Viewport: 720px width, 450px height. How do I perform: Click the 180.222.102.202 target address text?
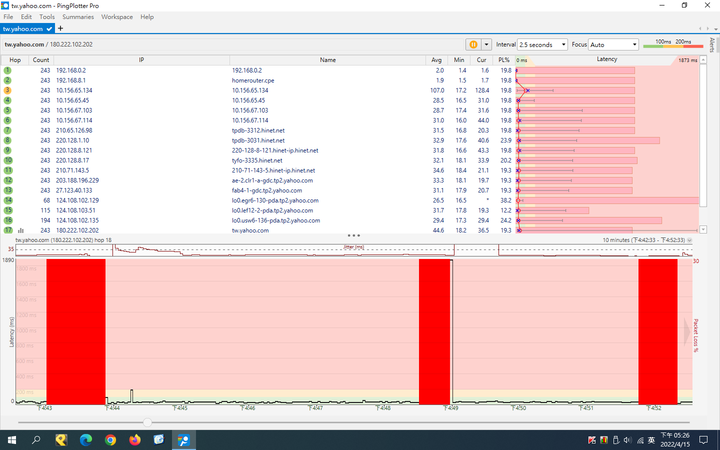[x=71, y=45]
